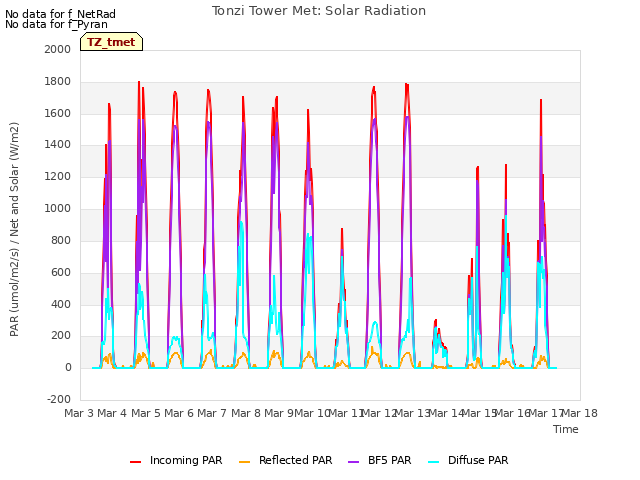The width and height of the screenshot is (640, 480).
Task: Select the BF5 PAR legend label
Action: pos(389,460)
